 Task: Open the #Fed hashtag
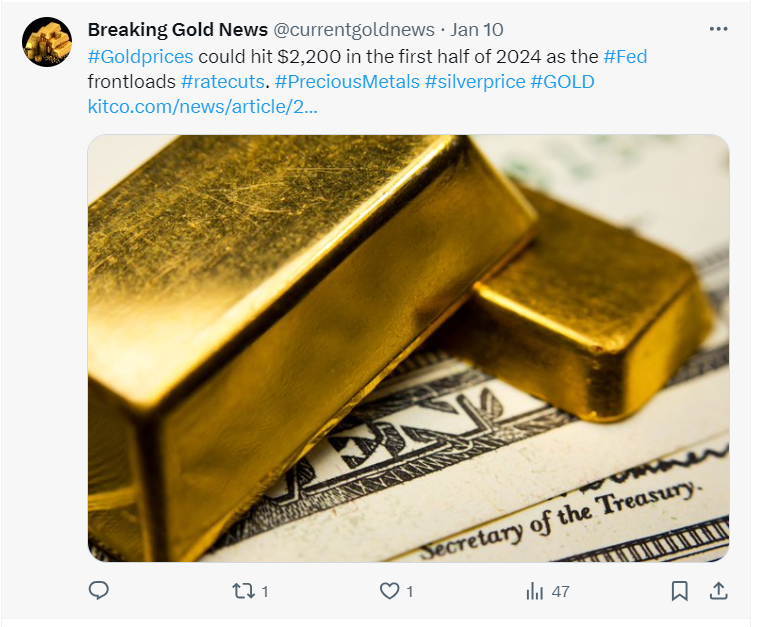(625, 57)
